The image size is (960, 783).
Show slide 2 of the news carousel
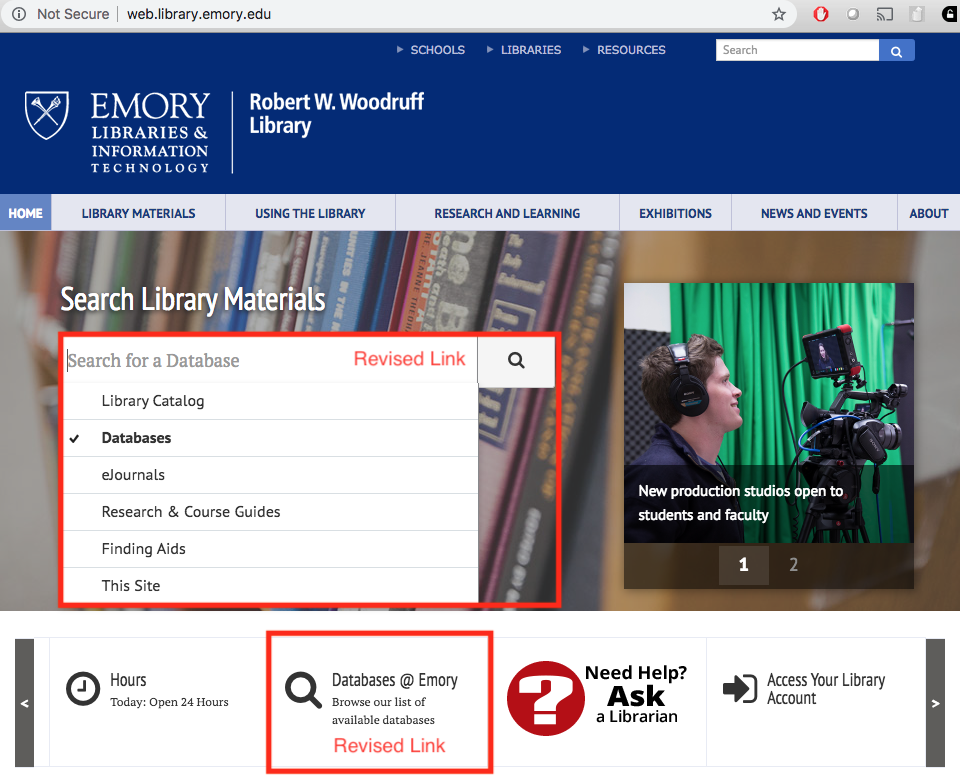793,564
